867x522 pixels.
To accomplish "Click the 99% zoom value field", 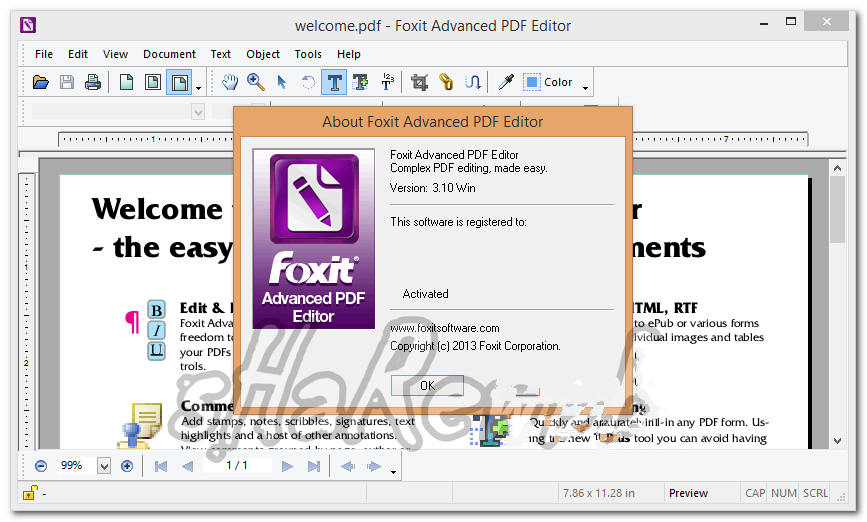I will tap(77, 466).
